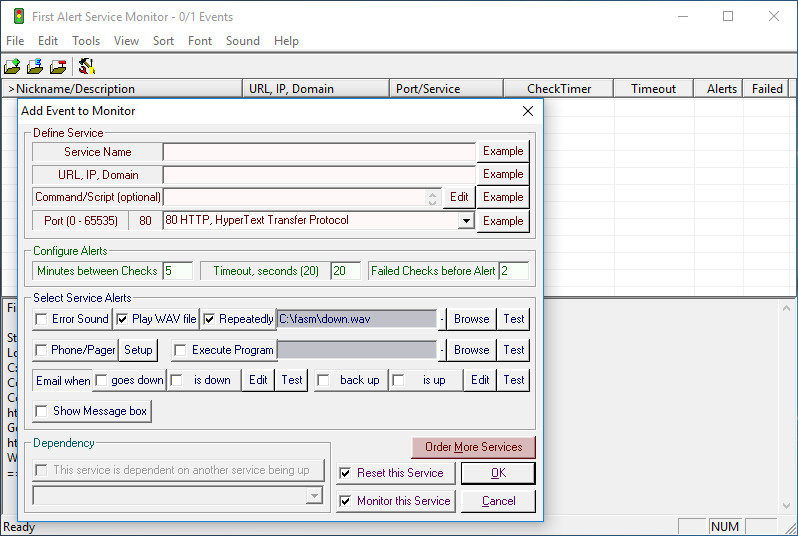The width and height of the screenshot is (798, 536).
Task: Click Order More Services button
Action: (473, 447)
